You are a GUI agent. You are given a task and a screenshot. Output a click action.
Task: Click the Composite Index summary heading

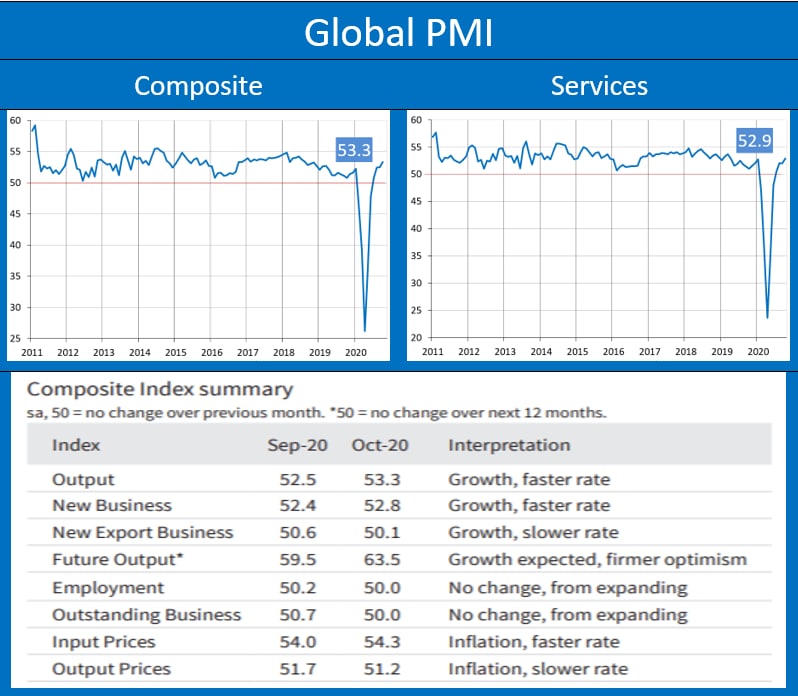click(x=160, y=390)
